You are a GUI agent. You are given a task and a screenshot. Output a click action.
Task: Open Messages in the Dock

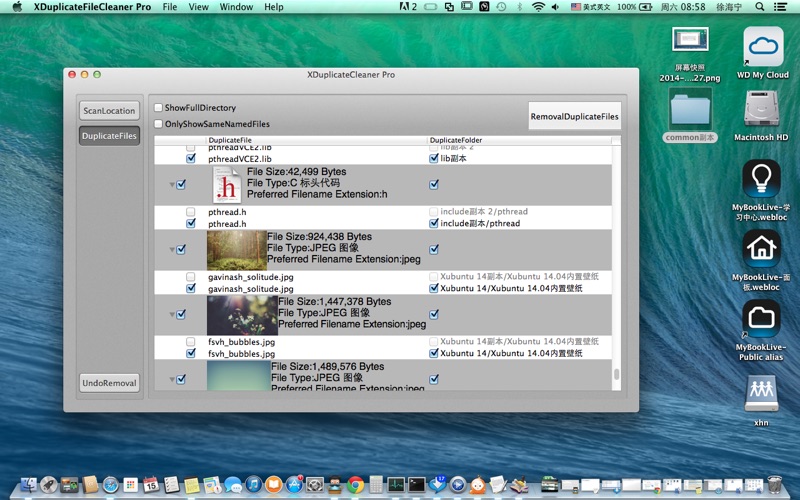233,484
